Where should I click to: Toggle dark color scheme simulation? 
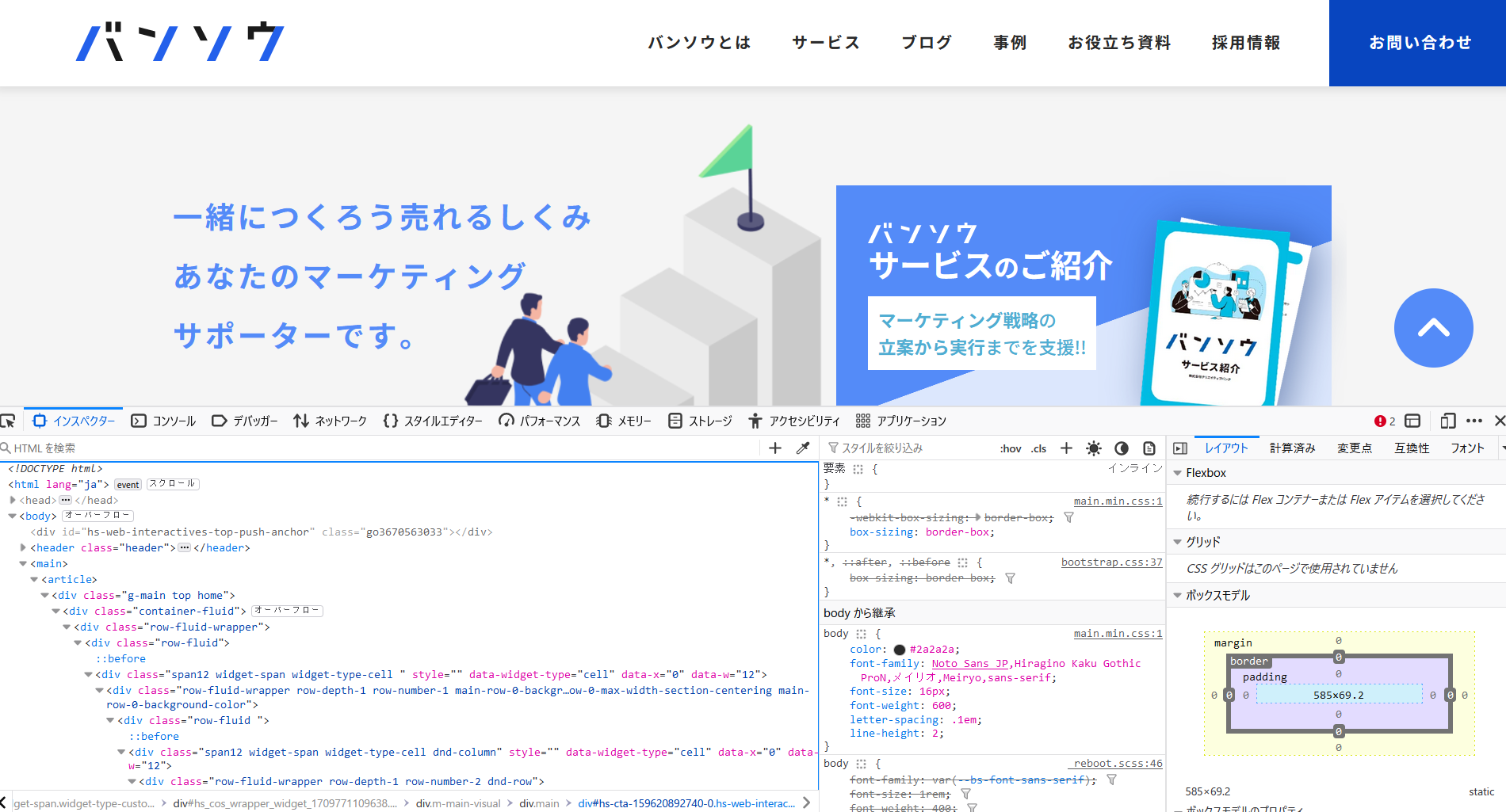point(1122,448)
